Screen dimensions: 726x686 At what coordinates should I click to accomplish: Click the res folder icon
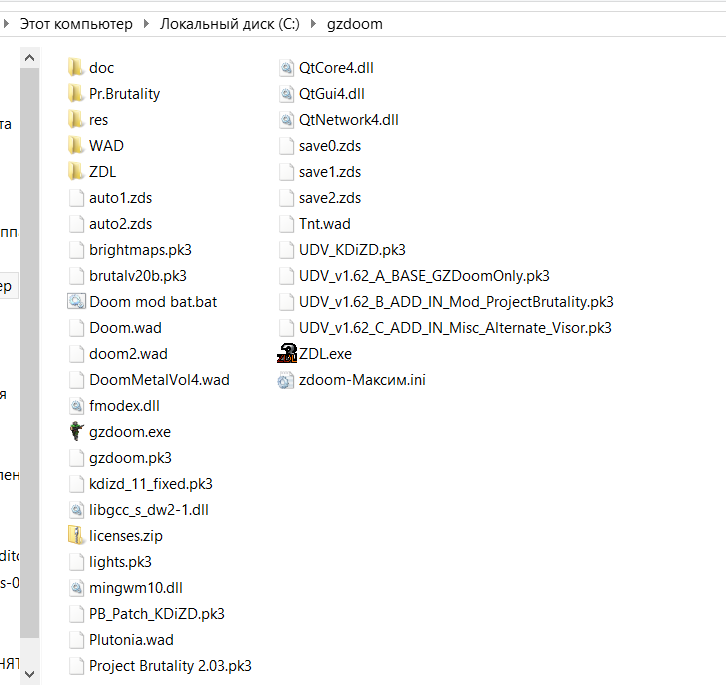(x=75, y=119)
